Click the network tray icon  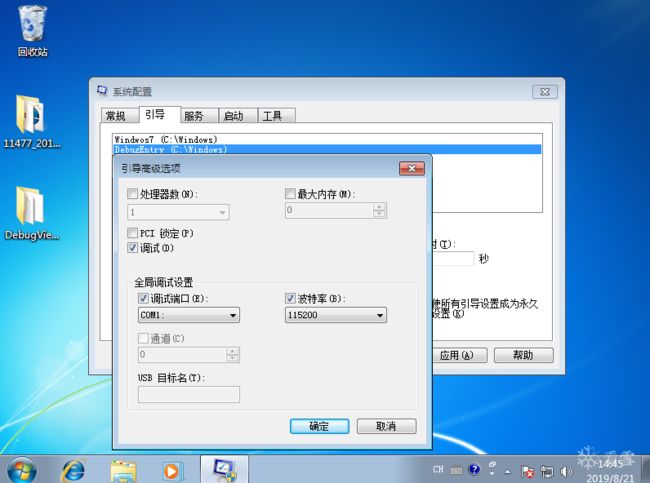547,471
